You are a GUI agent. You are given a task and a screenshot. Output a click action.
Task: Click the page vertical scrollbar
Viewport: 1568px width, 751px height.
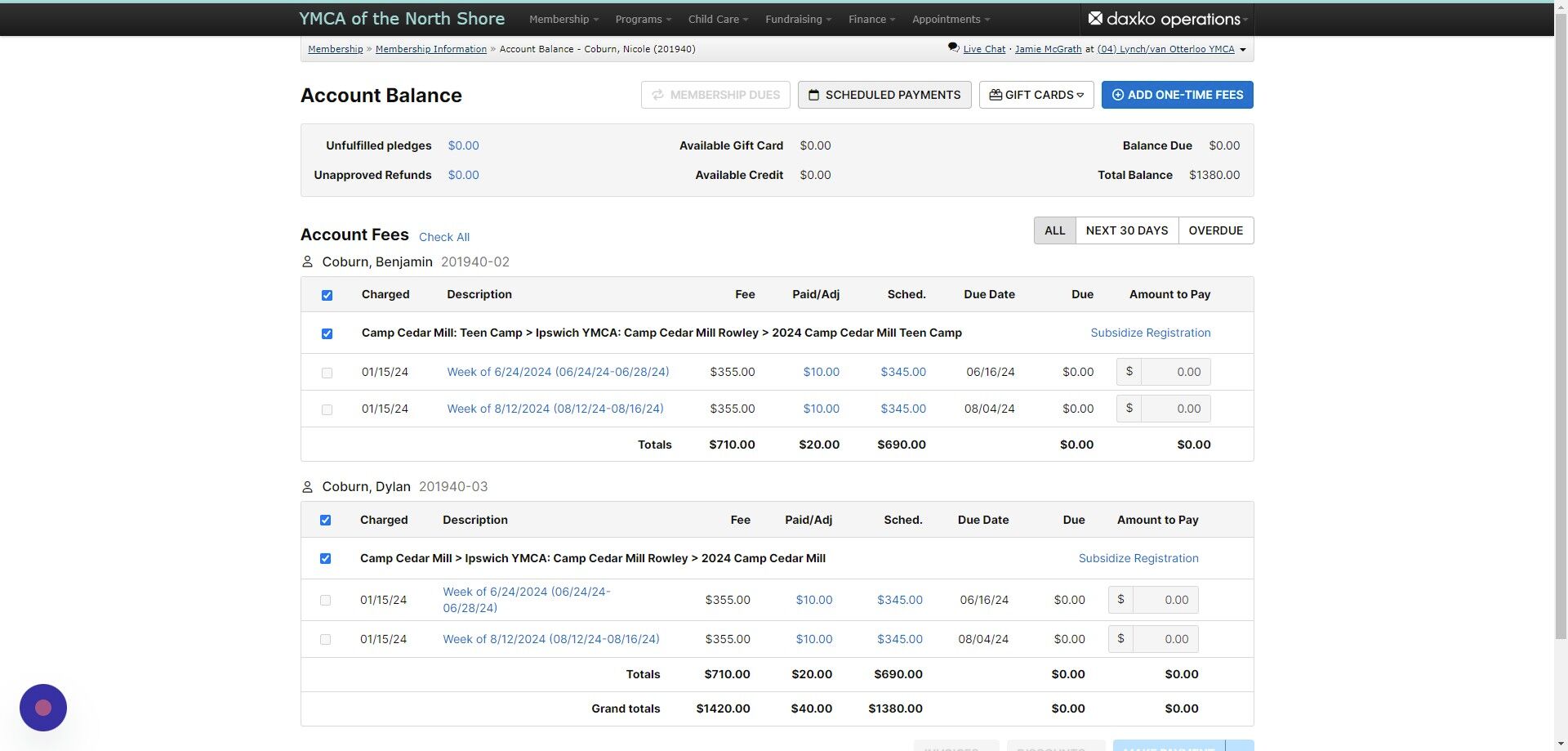pos(1561,327)
